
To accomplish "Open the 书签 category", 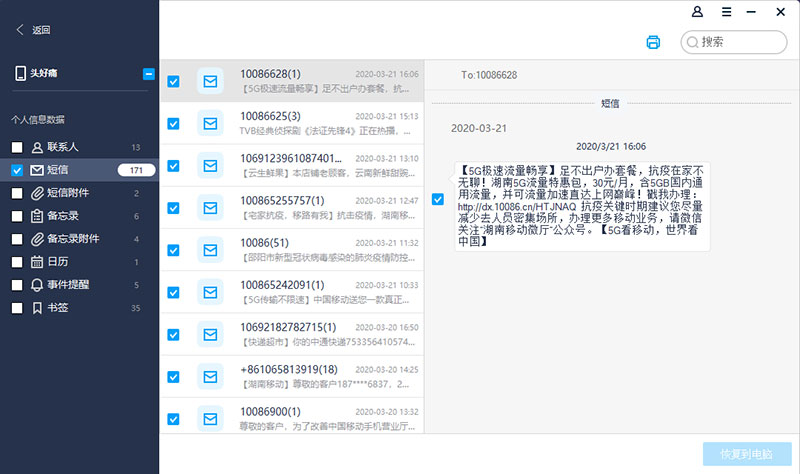I will point(56,307).
